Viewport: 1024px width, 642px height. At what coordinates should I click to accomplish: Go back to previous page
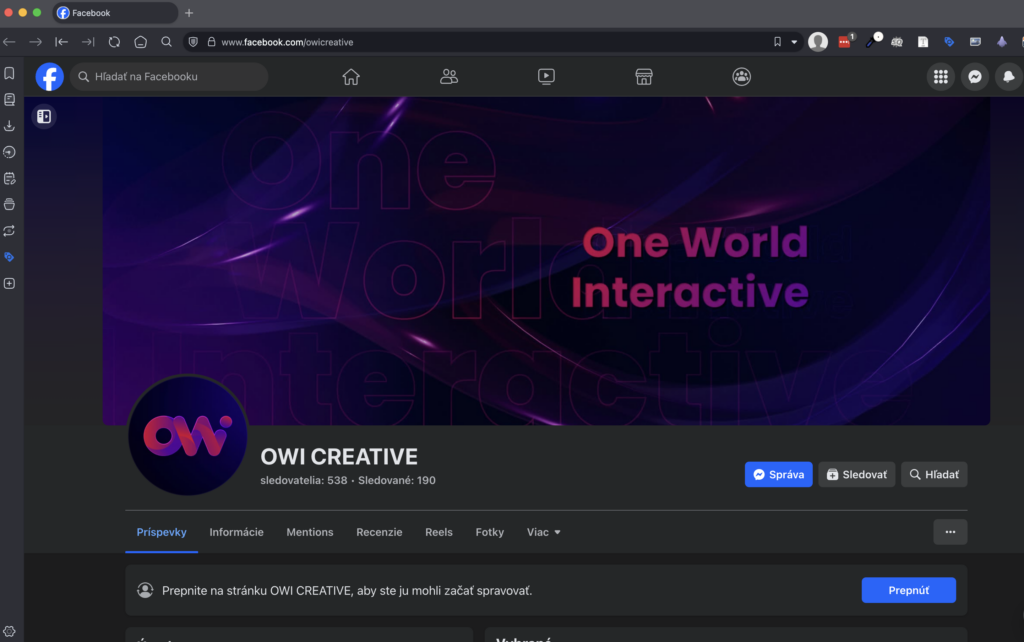tap(9, 42)
